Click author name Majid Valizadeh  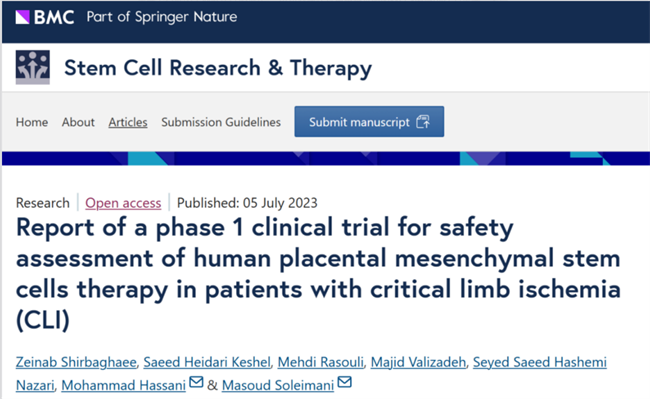pyautogui.click(x=418, y=362)
